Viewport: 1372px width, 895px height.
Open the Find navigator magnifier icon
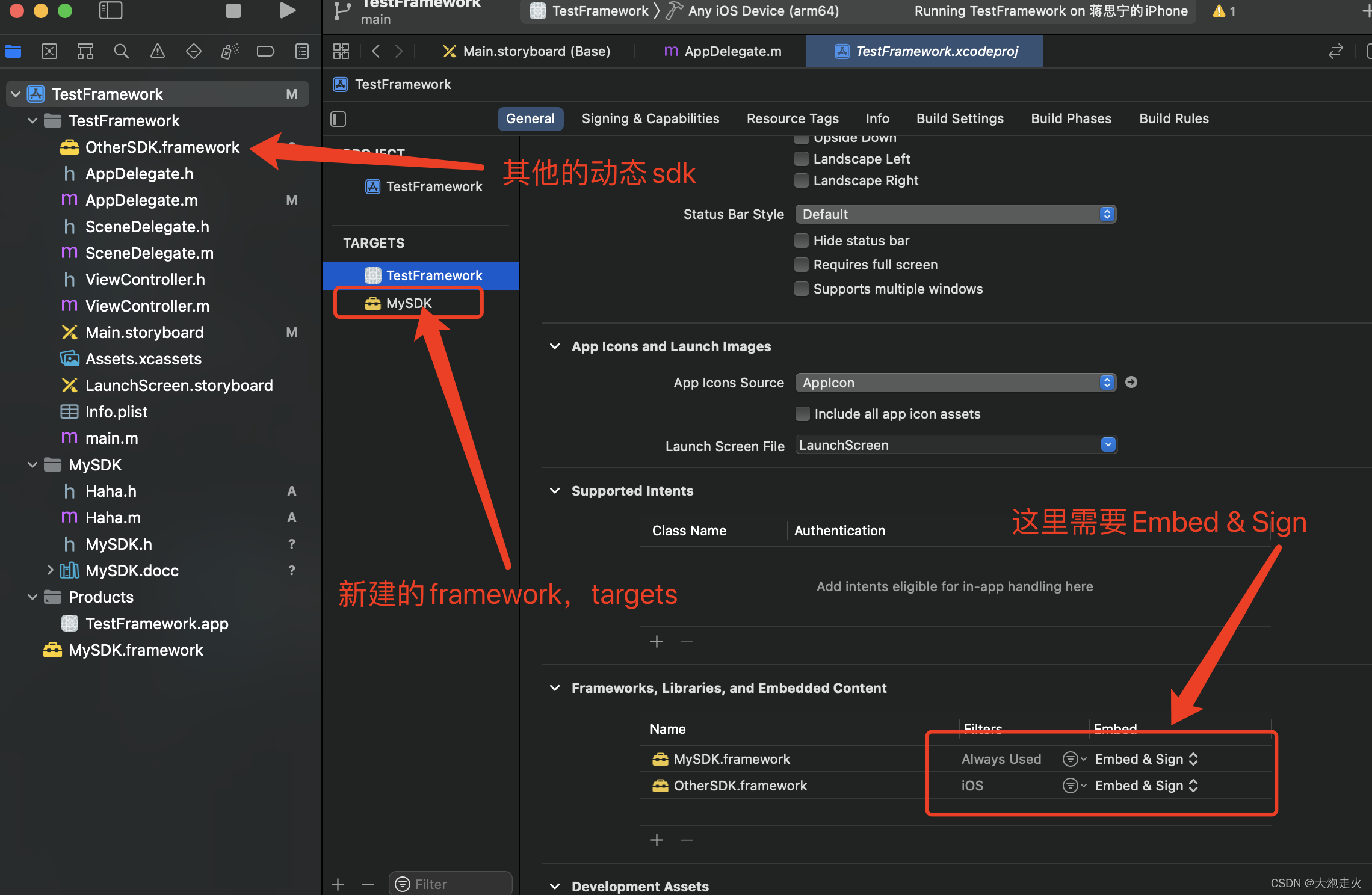[x=121, y=51]
